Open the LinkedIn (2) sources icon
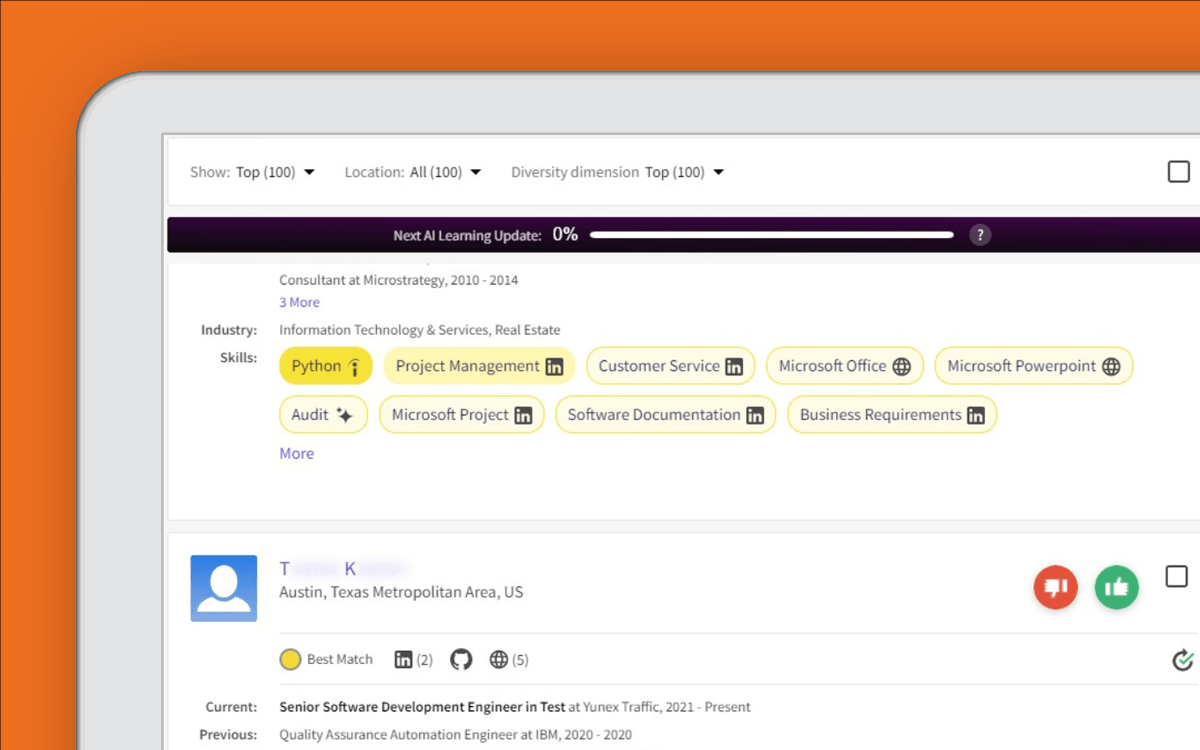1200x750 pixels. pyautogui.click(x=403, y=659)
